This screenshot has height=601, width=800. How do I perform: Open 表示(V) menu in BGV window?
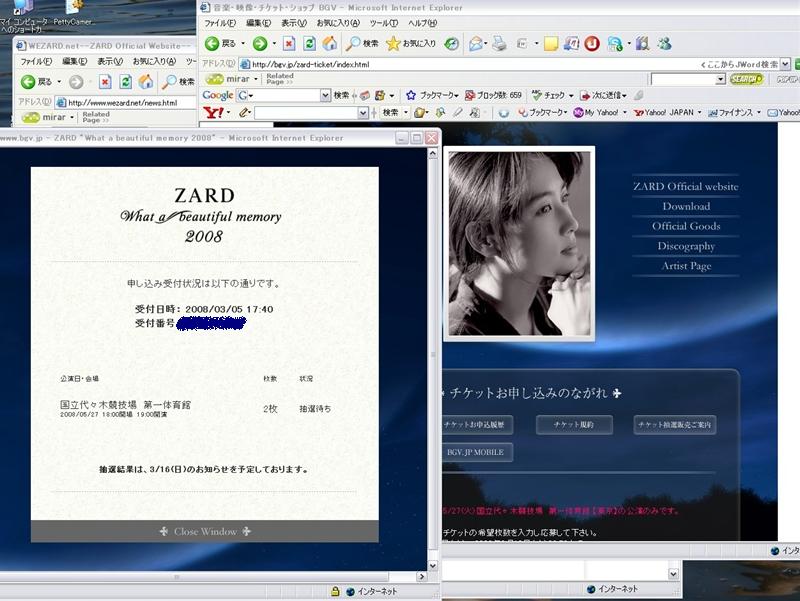[x=294, y=23]
